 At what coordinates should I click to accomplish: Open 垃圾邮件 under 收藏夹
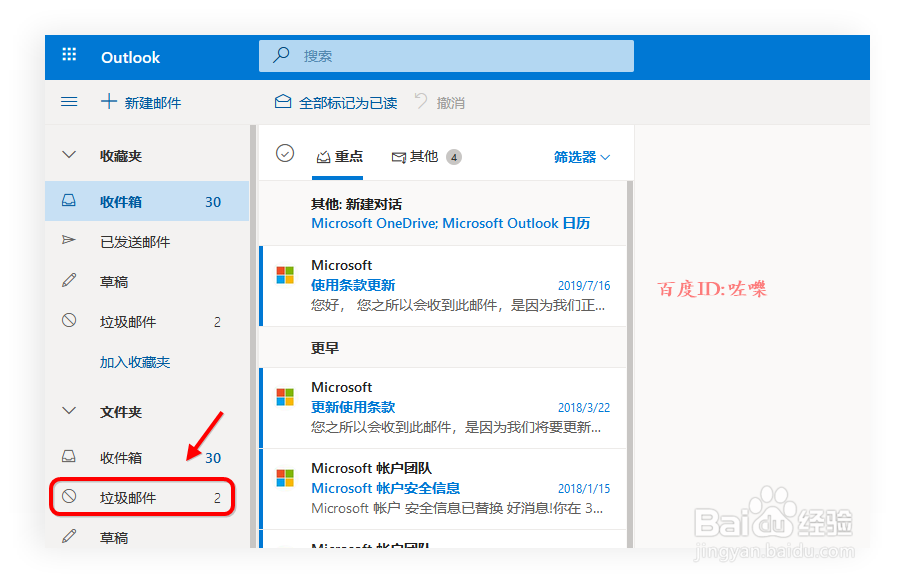pos(147,321)
